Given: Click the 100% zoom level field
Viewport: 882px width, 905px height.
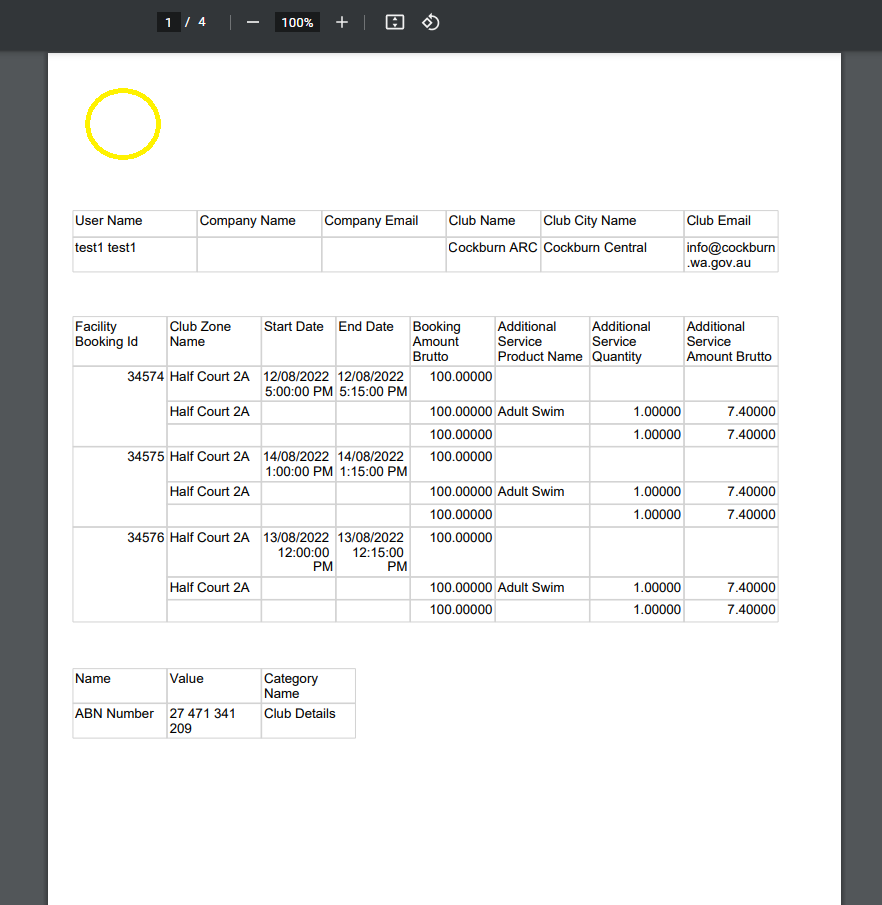Looking at the screenshot, I should point(297,22).
